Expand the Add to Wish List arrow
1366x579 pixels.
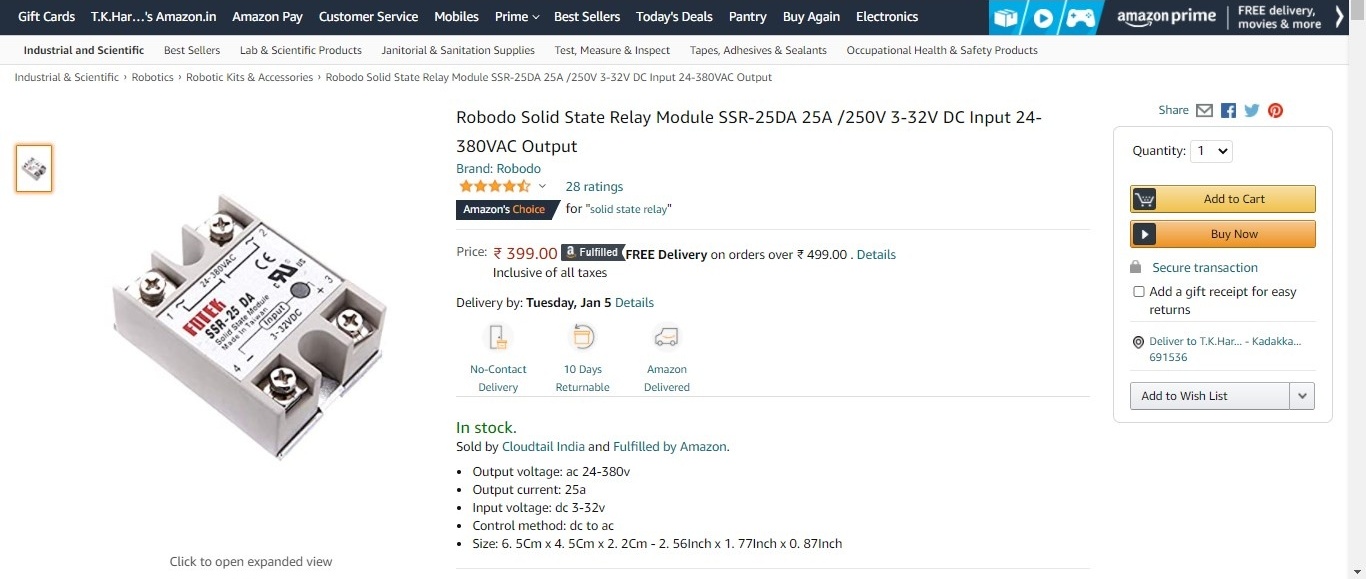click(x=1302, y=396)
